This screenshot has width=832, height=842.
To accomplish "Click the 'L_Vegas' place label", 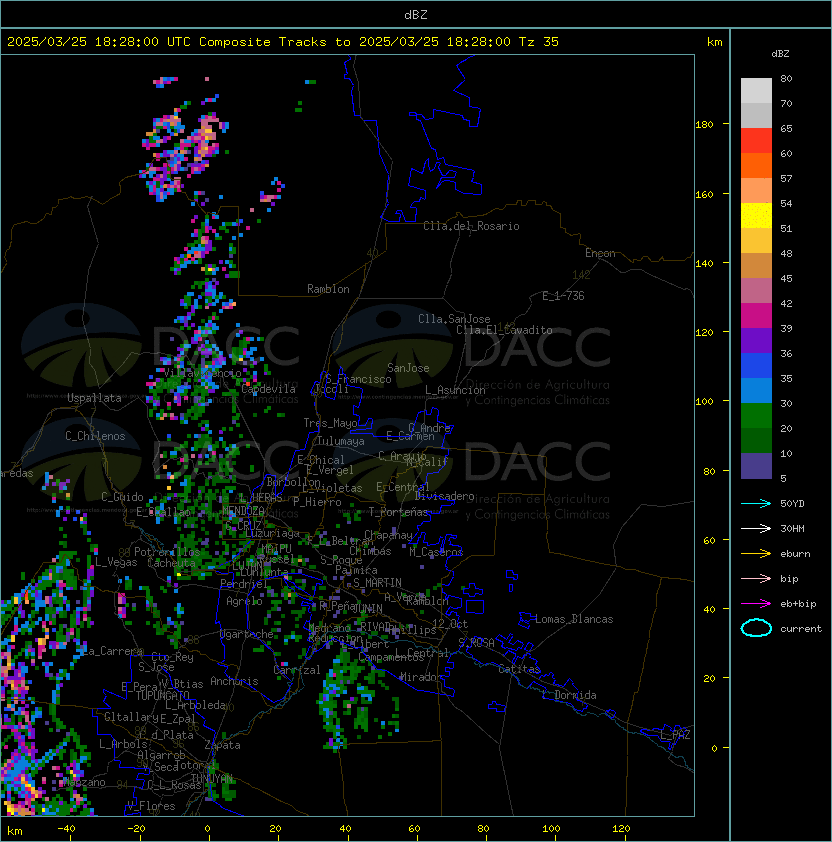I will [116, 562].
